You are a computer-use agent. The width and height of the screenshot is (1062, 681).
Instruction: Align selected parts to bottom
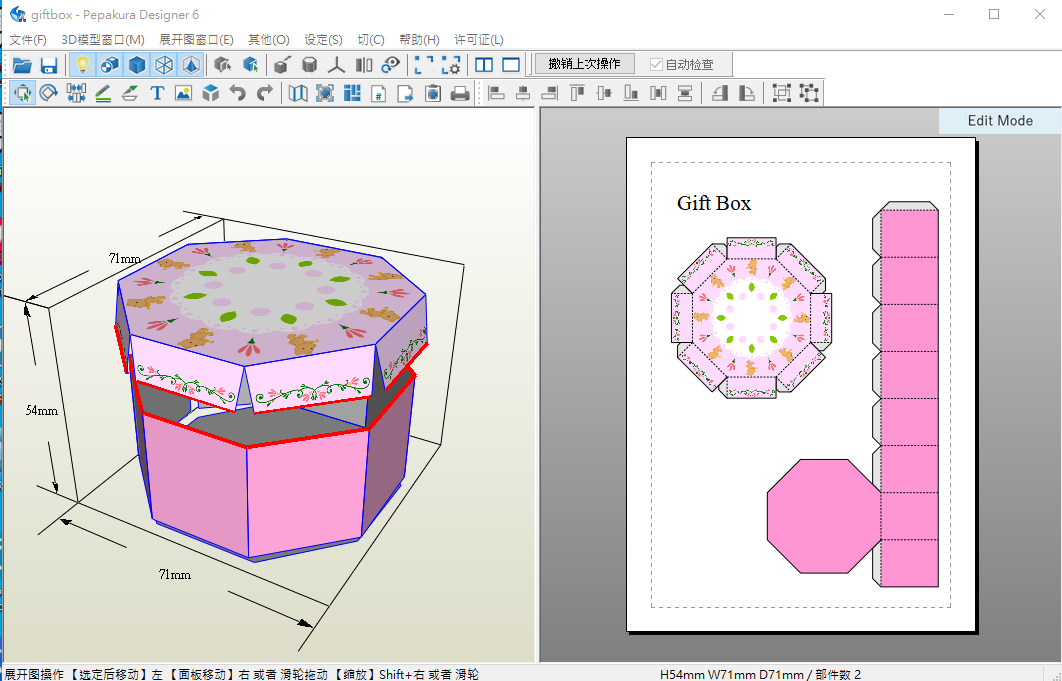[631, 93]
